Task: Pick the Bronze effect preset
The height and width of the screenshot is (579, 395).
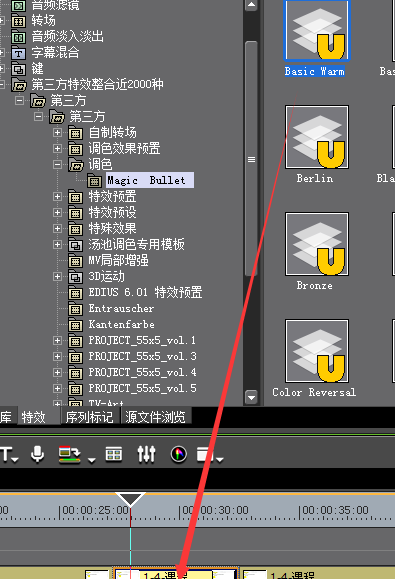Action: pos(316,251)
